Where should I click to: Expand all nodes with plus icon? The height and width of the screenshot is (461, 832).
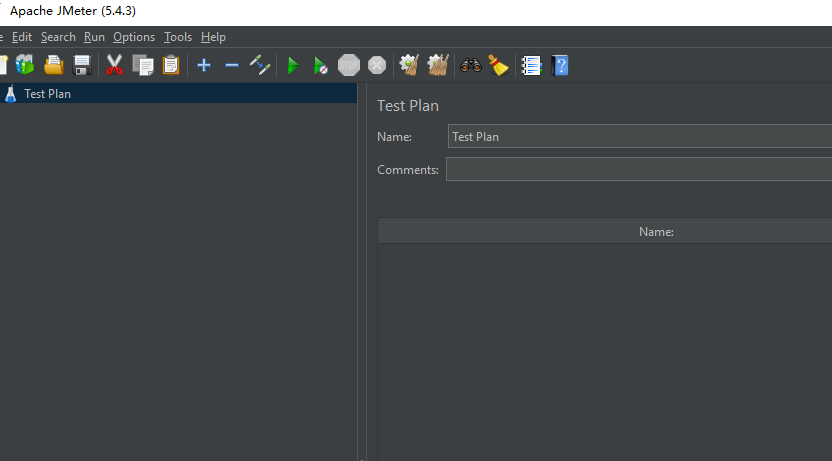(204, 65)
